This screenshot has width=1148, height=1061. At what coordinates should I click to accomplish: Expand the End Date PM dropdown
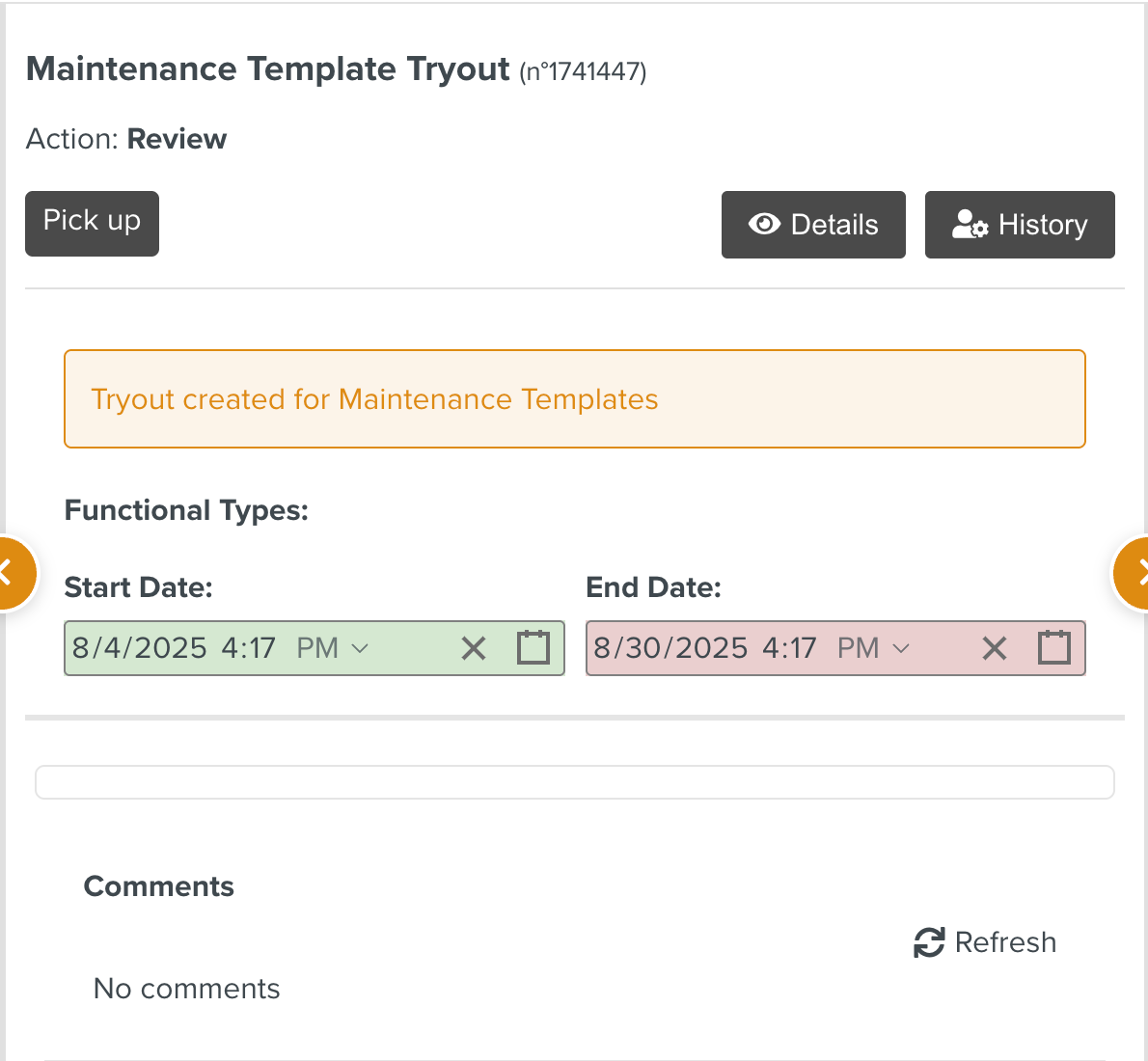pos(873,648)
